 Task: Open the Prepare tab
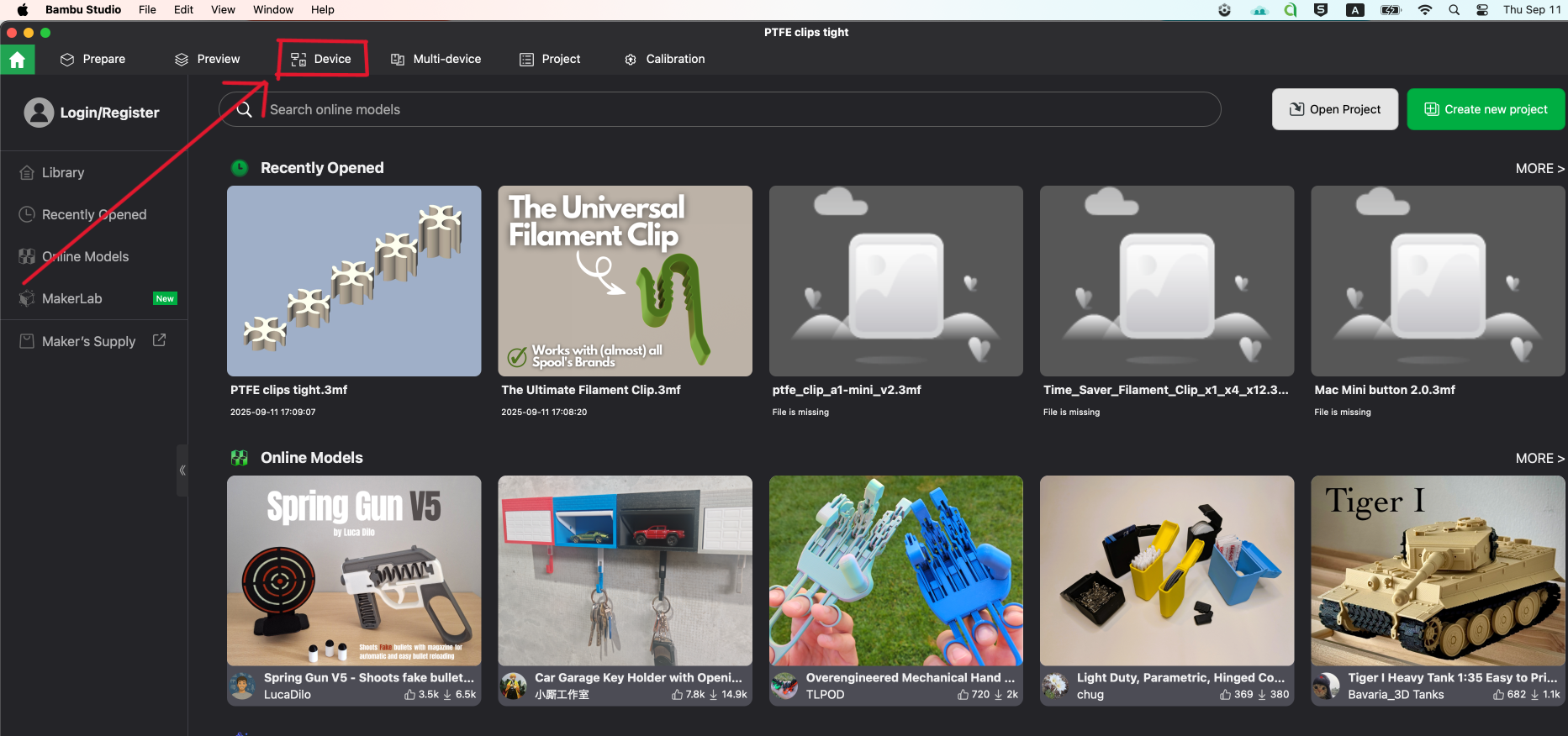point(92,60)
